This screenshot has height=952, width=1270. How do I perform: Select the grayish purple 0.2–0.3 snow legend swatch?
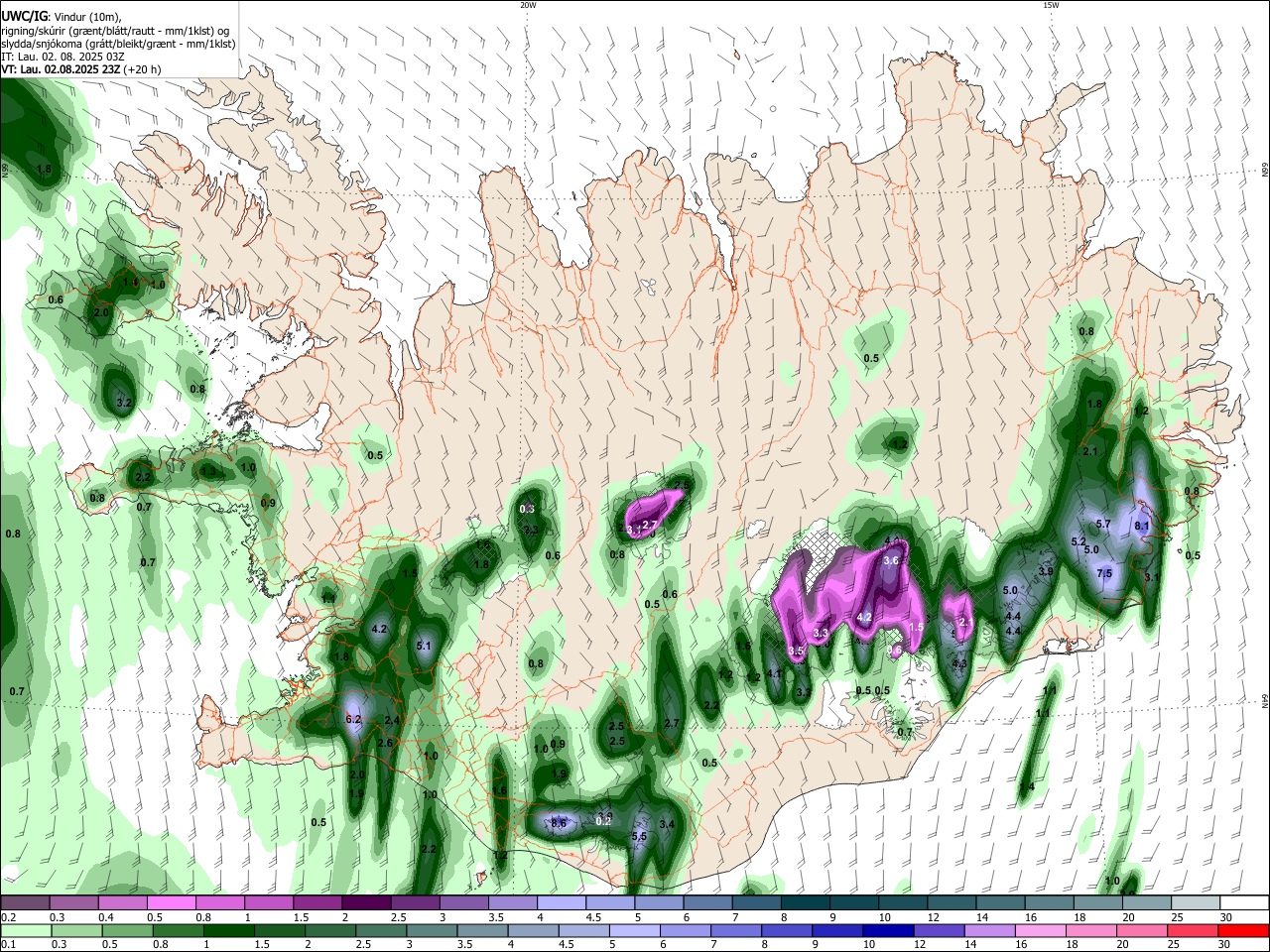25,903
